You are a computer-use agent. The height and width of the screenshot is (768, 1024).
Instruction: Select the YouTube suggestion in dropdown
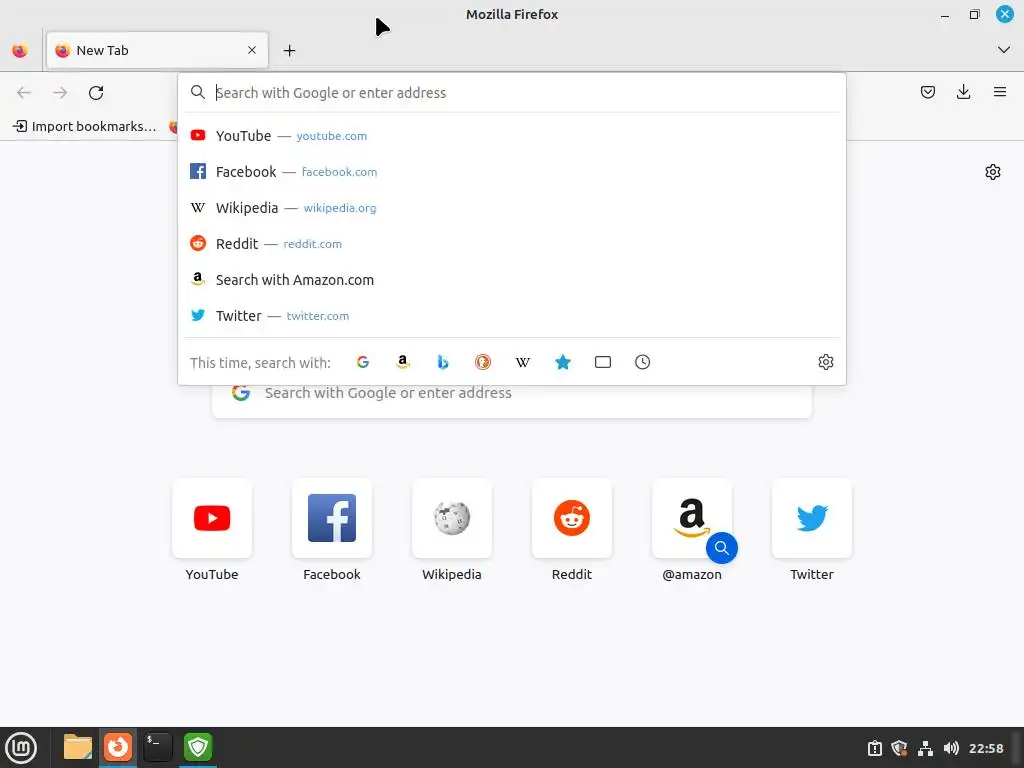coord(511,136)
